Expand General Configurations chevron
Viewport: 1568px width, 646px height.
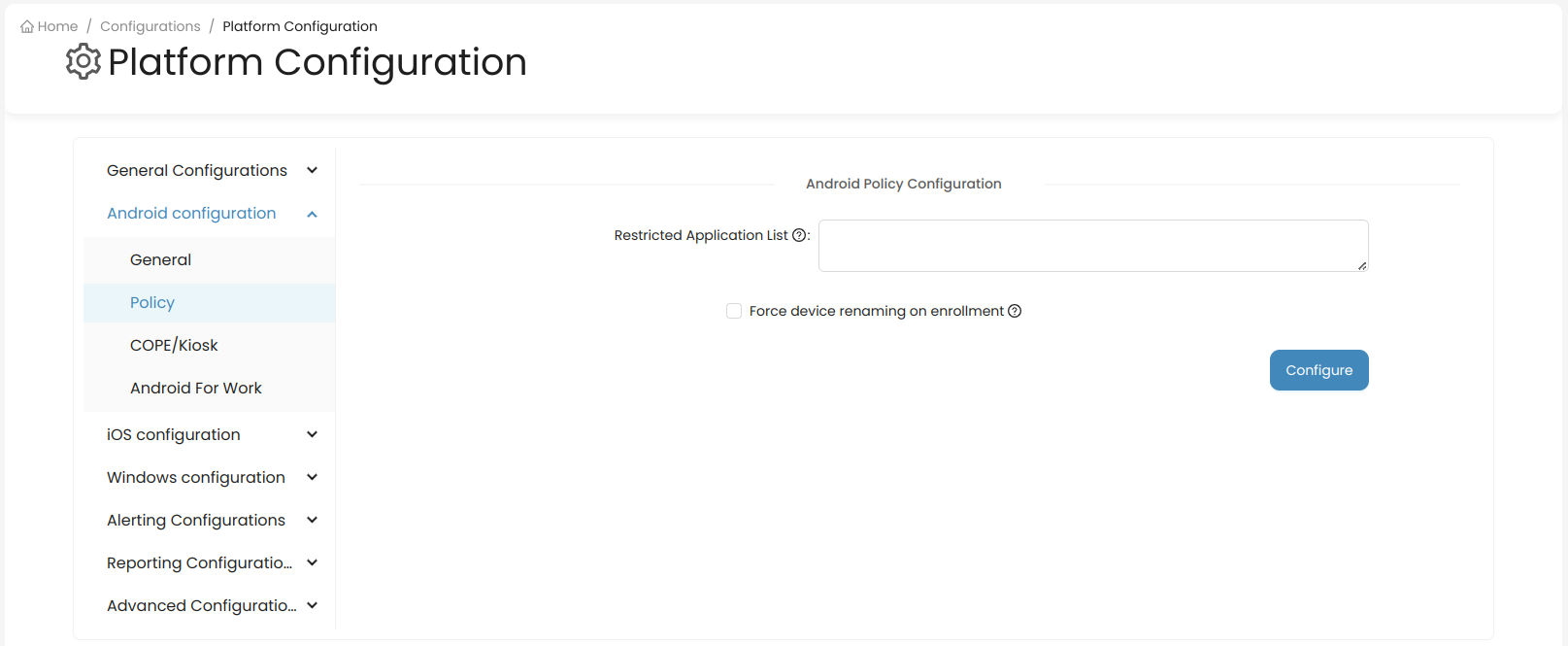(x=313, y=170)
